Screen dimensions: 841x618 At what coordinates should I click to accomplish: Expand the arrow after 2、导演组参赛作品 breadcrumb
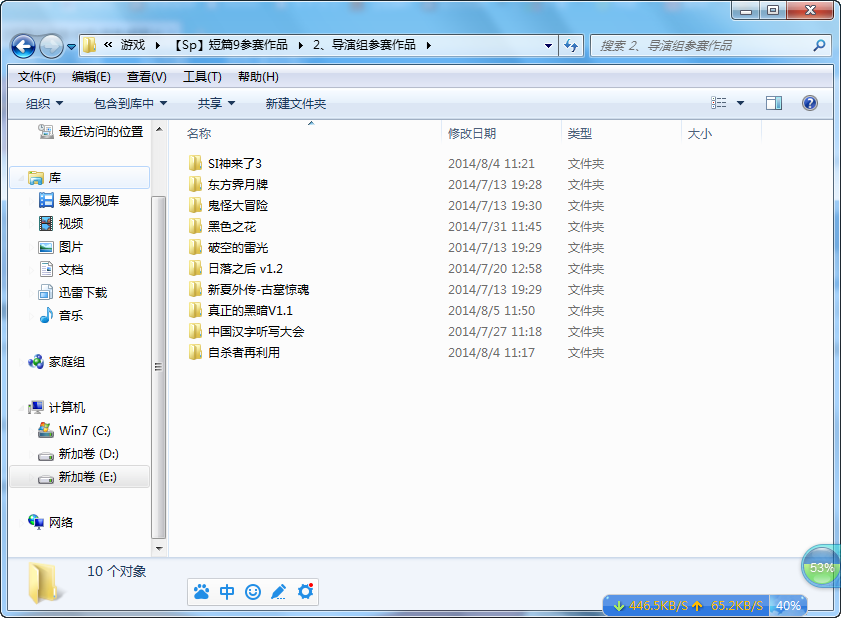429,46
